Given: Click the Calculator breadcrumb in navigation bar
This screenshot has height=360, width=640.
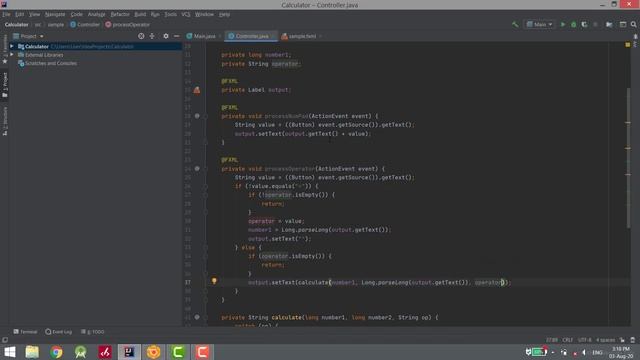Looking at the screenshot, I should click(x=16, y=24).
